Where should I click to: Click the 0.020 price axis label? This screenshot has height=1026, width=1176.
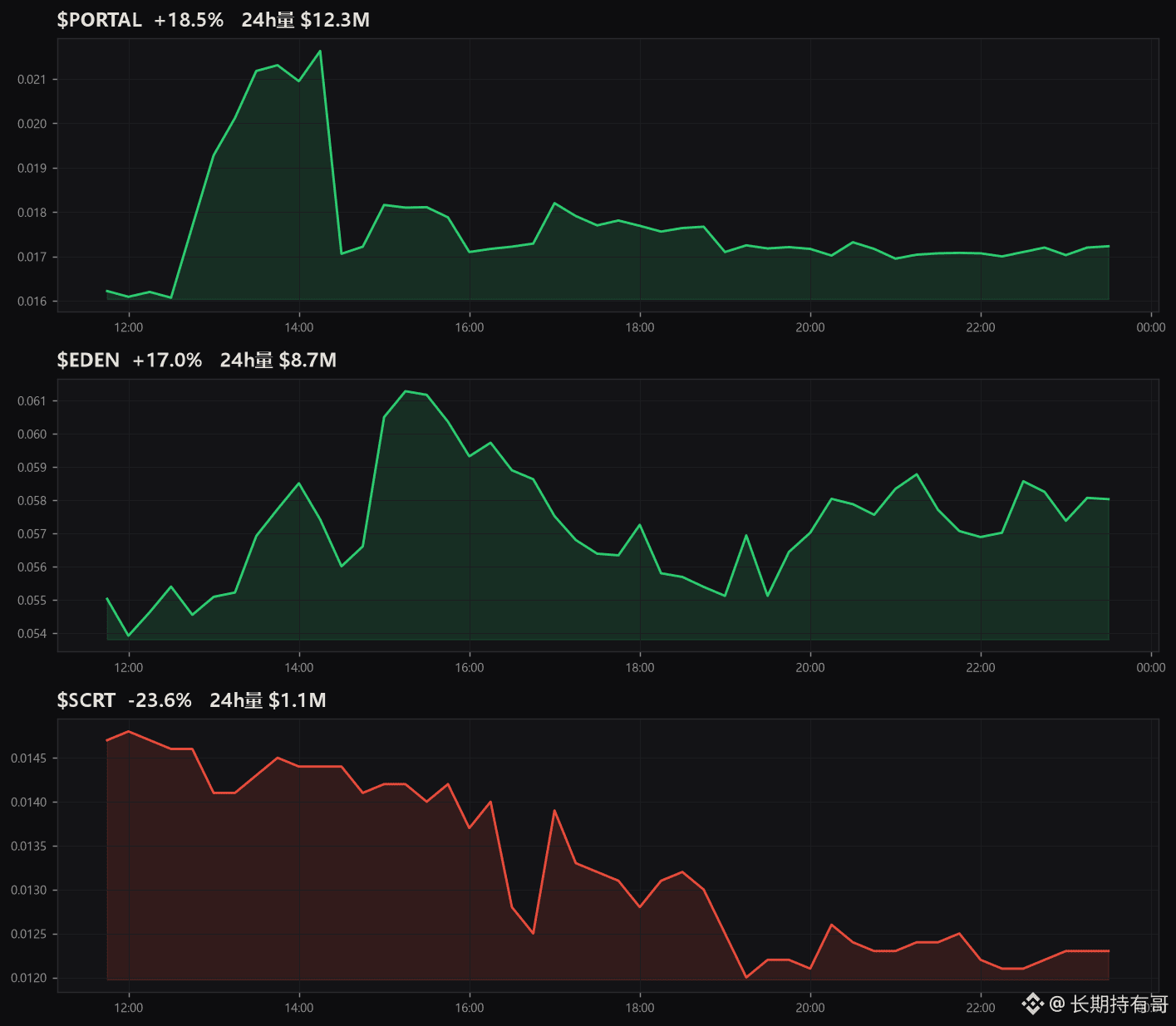32,124
